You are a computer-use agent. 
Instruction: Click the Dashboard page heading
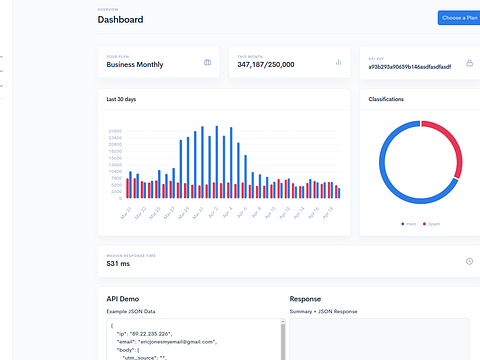120,20
